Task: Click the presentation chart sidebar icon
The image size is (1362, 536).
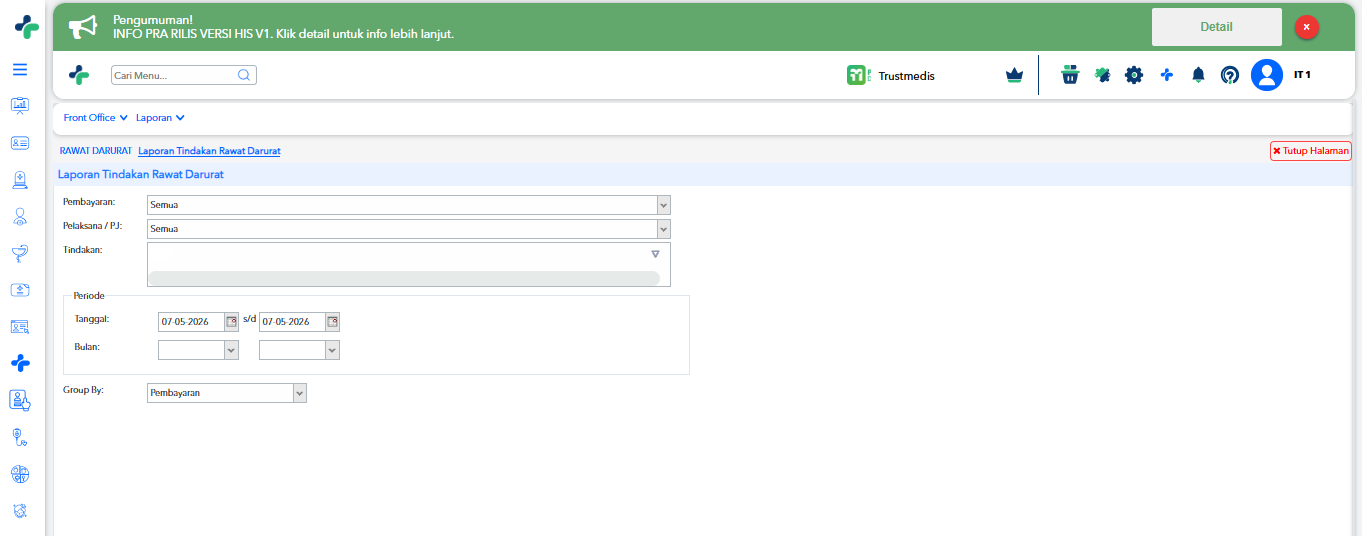Action: coord(20,105)
